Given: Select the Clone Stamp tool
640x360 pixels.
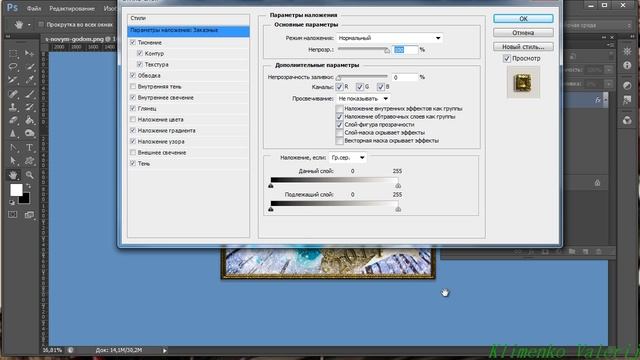Looking at the screenshot, I should (x=13, y=107).
